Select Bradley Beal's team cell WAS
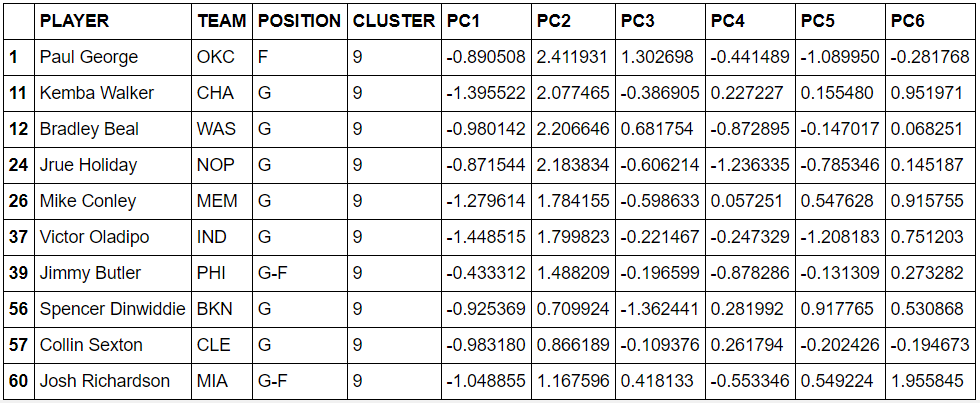 222,129
